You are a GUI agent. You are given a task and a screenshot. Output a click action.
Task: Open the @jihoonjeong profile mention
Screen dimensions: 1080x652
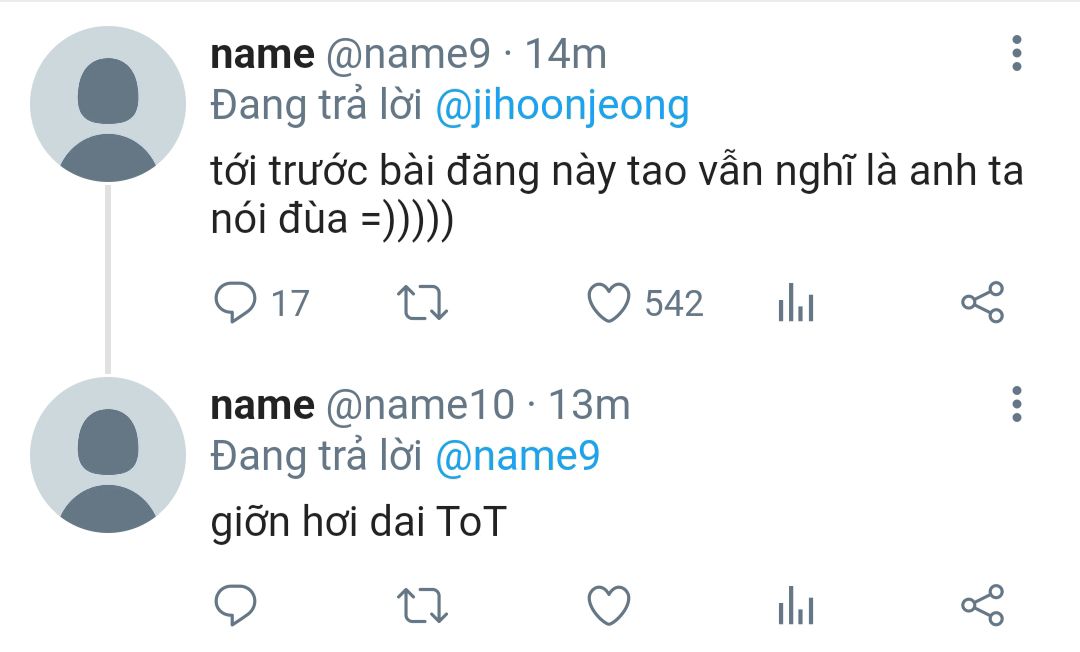coord(562,106)
